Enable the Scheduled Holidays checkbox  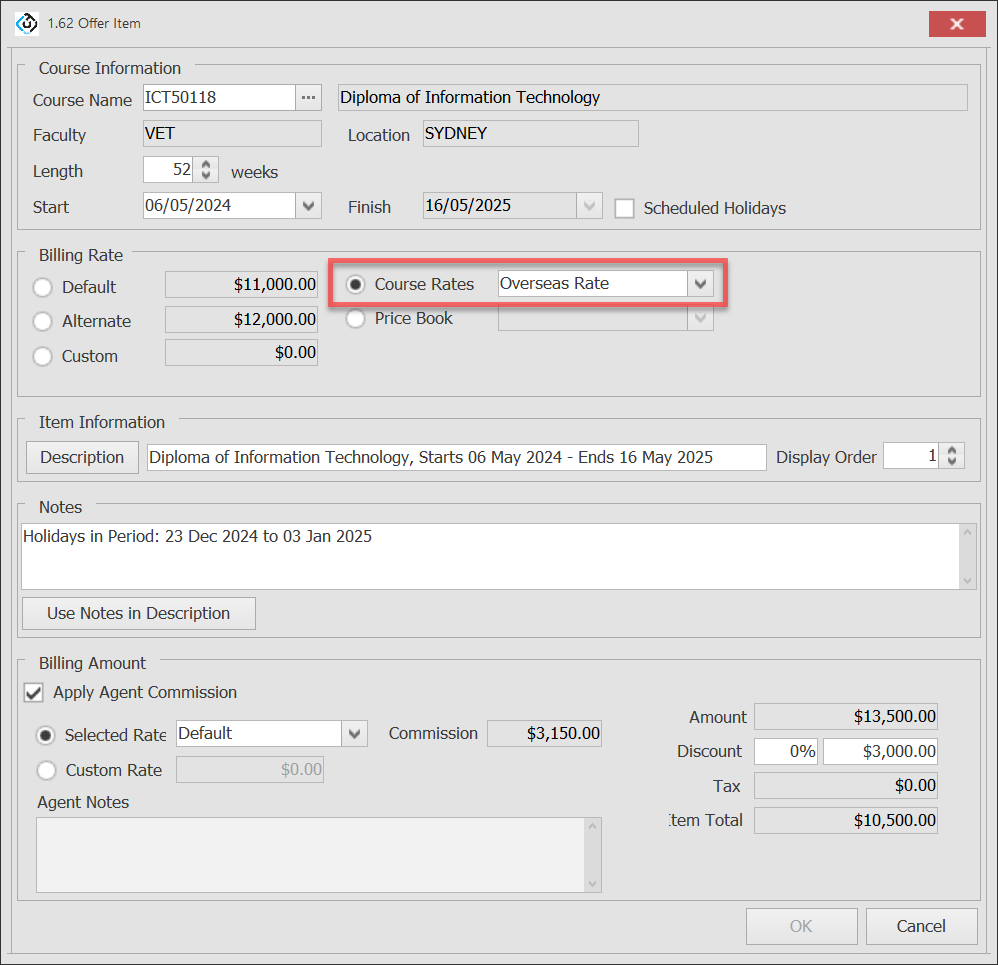click(x=625, y=208)
